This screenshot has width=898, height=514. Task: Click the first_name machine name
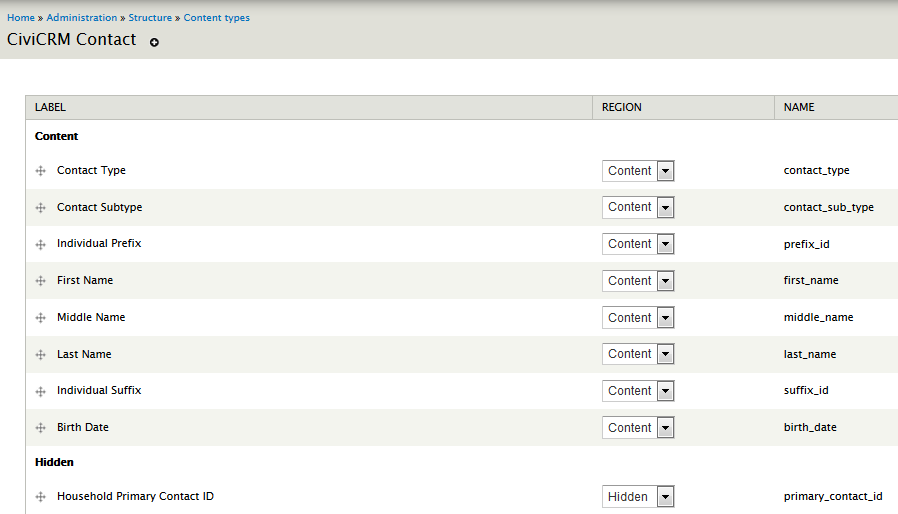click(811, 280)
